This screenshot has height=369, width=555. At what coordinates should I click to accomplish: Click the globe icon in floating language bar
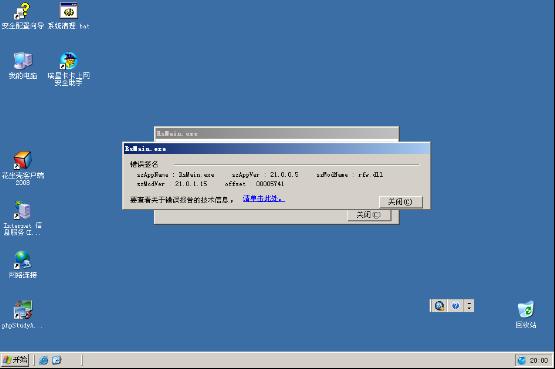point(439,306)
